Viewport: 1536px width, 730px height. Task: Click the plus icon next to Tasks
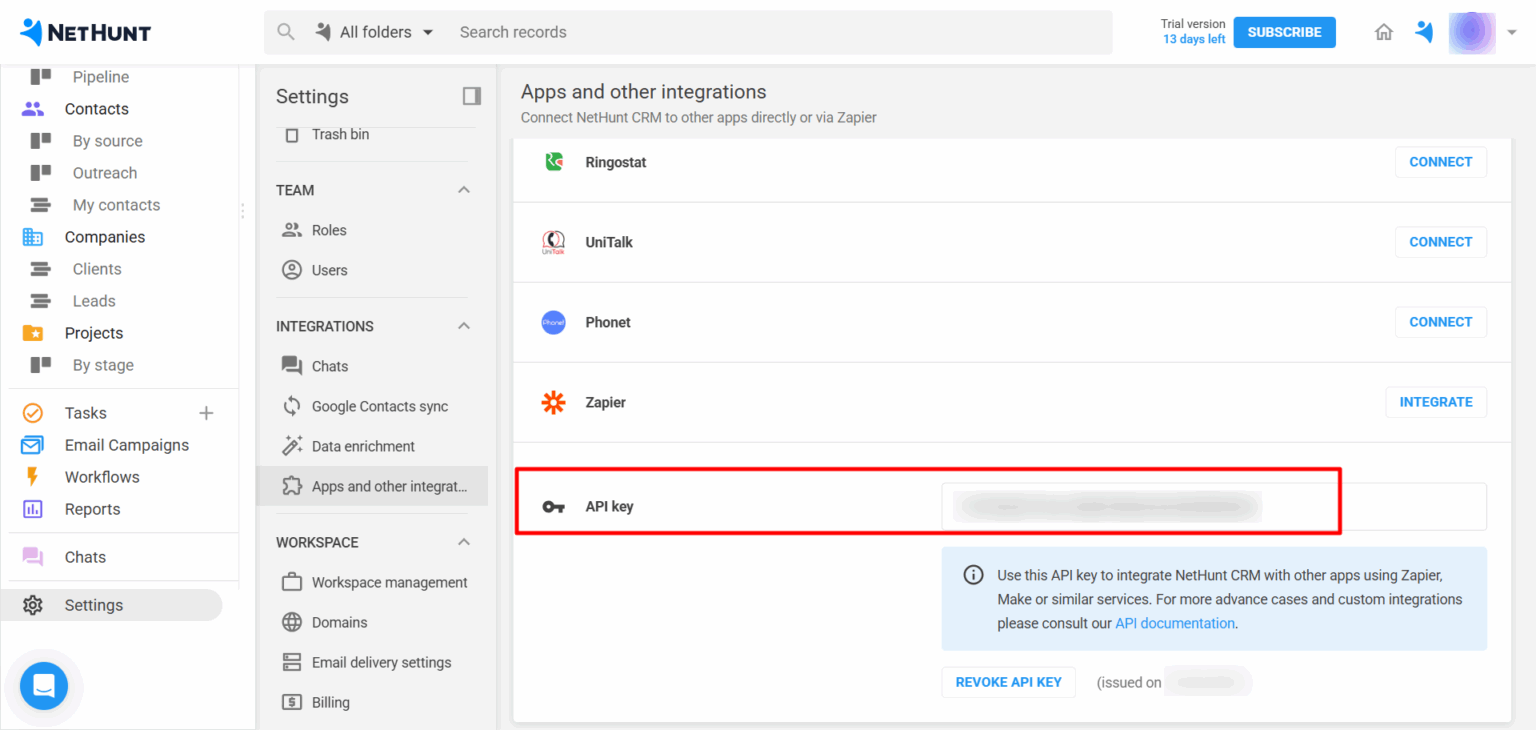(x=207, y=413)
